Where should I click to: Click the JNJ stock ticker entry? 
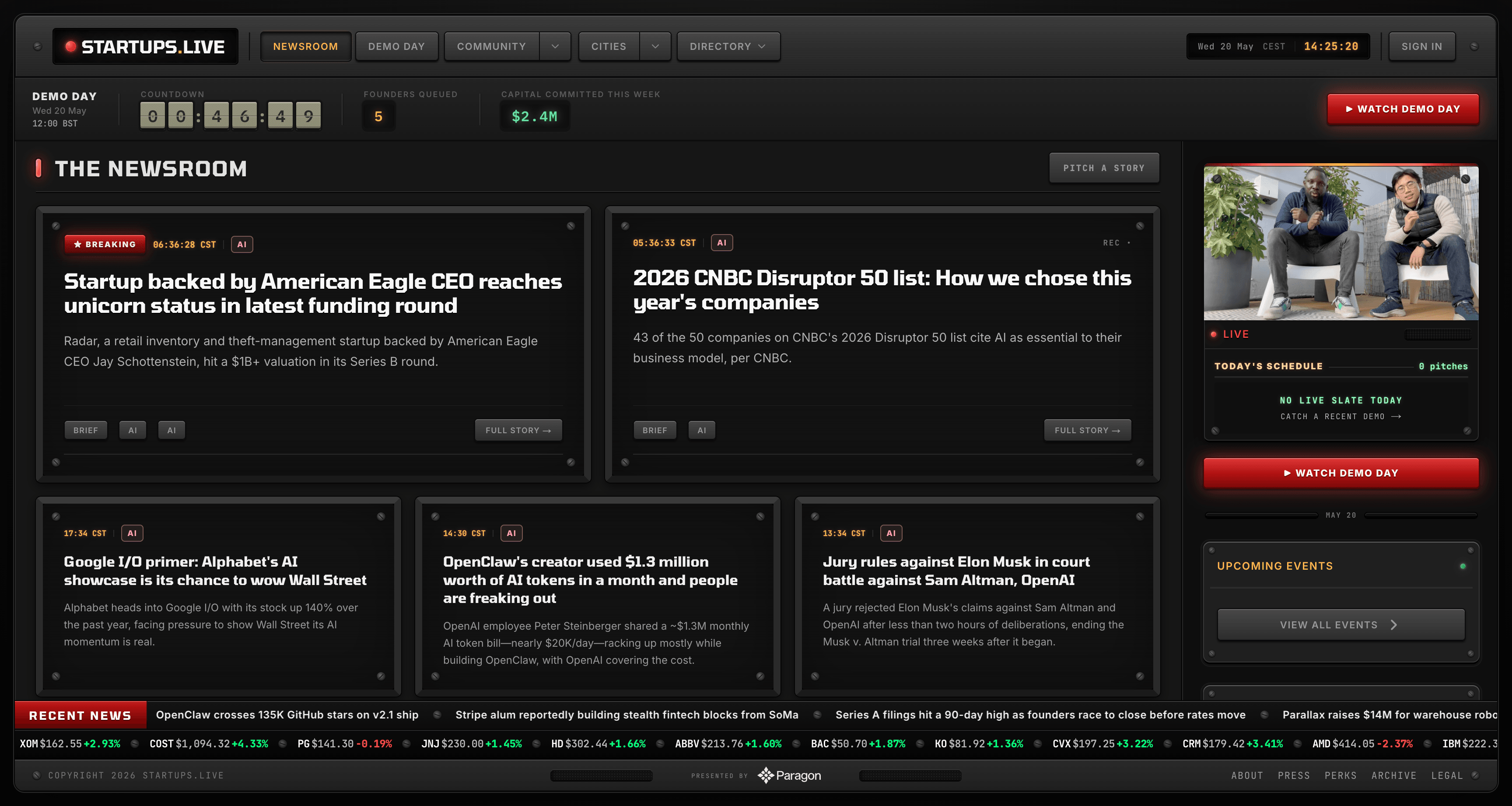471,744
